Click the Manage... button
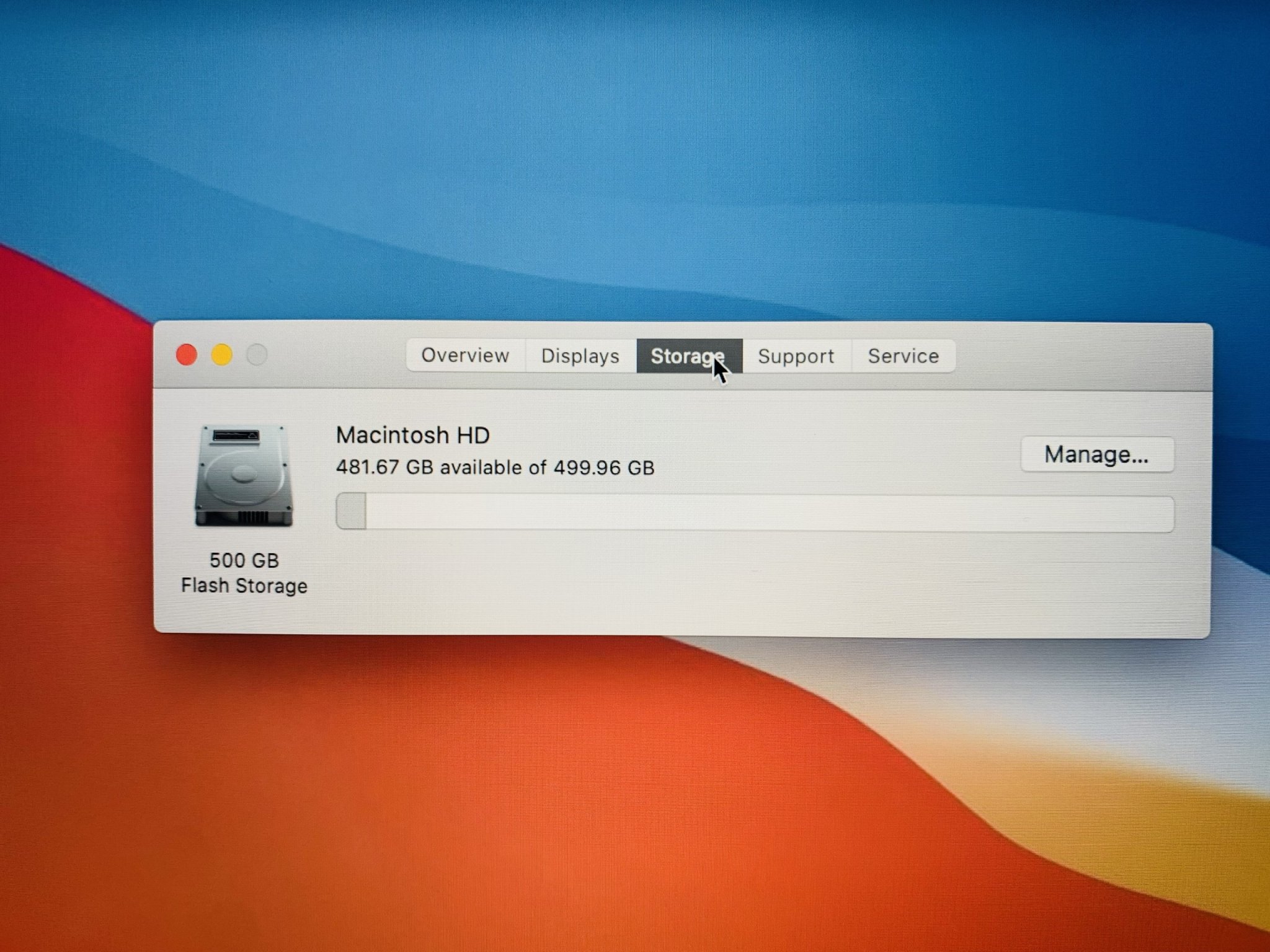Screen dimensions: 1270x952 pos(1097,454)
